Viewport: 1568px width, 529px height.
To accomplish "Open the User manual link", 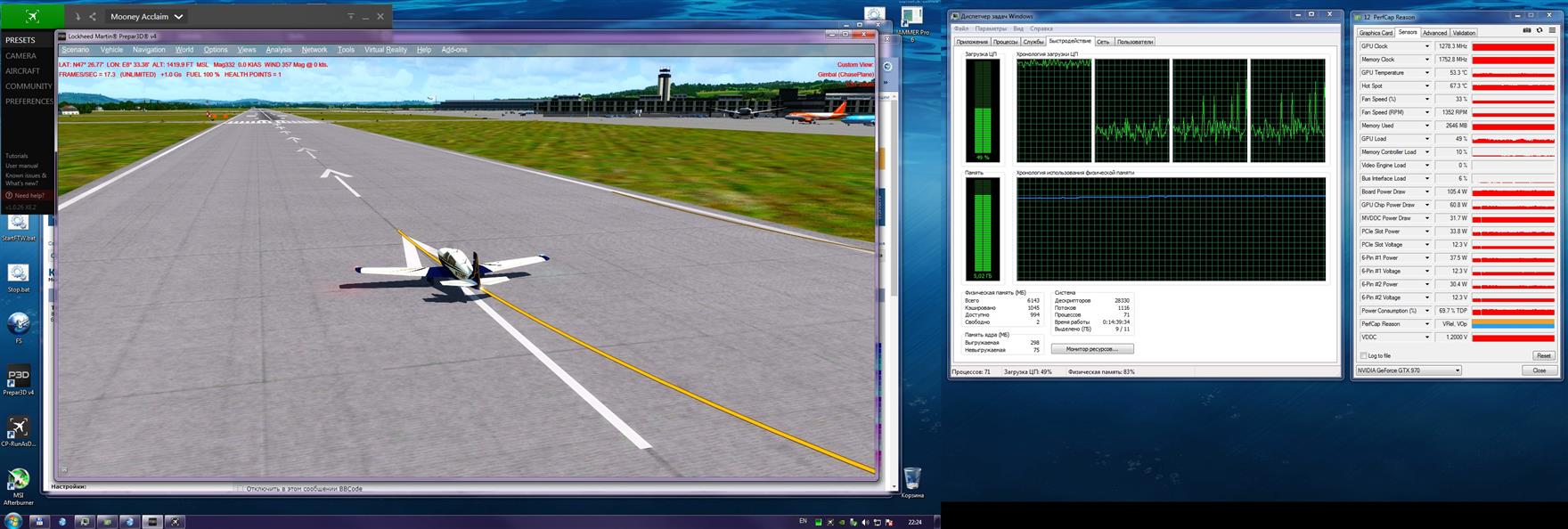I will point(22,166).
